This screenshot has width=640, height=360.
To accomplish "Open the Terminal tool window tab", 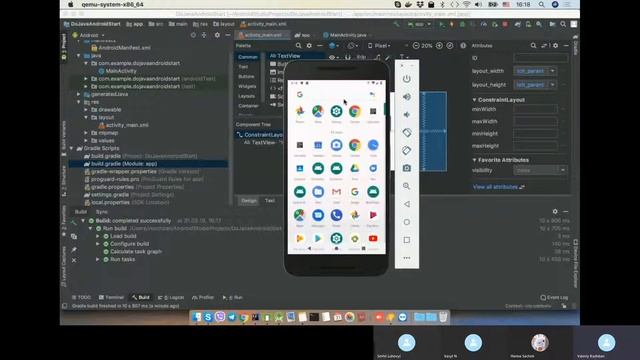I will 111,298.
